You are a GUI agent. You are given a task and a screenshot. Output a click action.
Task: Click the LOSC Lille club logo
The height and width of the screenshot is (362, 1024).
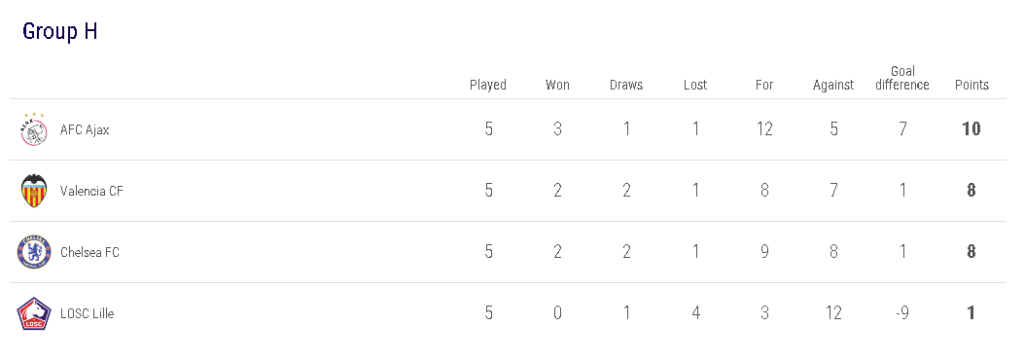33,314
